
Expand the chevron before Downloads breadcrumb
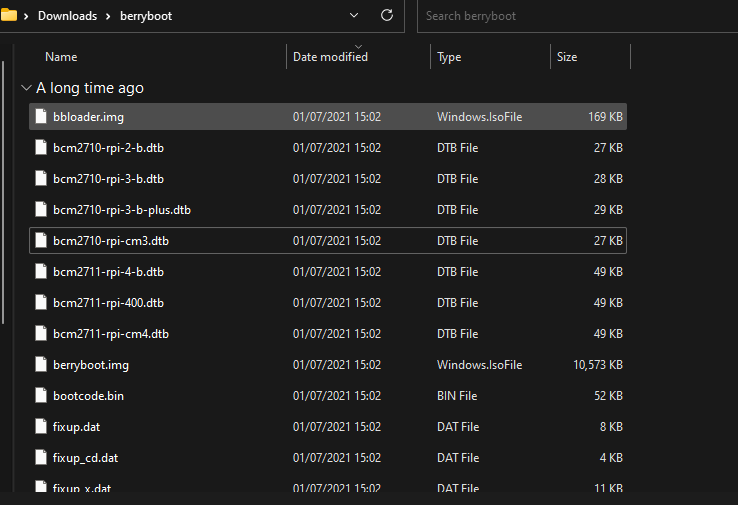[26, 16]
